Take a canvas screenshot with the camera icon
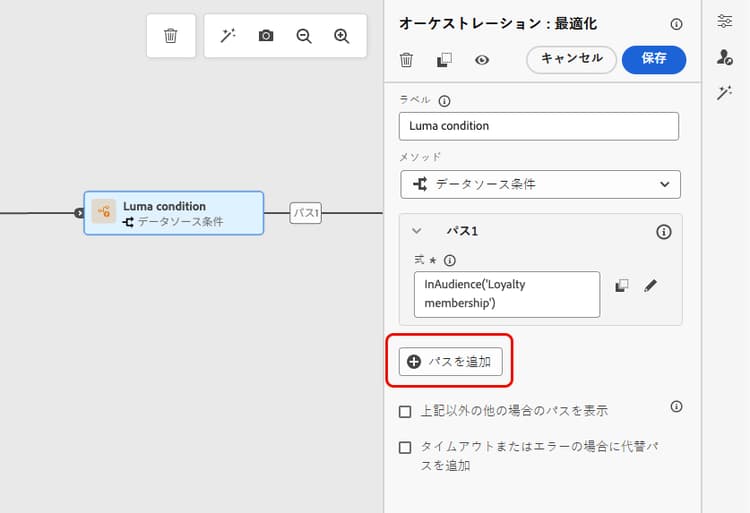This screenshot has width=750, height=513. tap(266, 36)
